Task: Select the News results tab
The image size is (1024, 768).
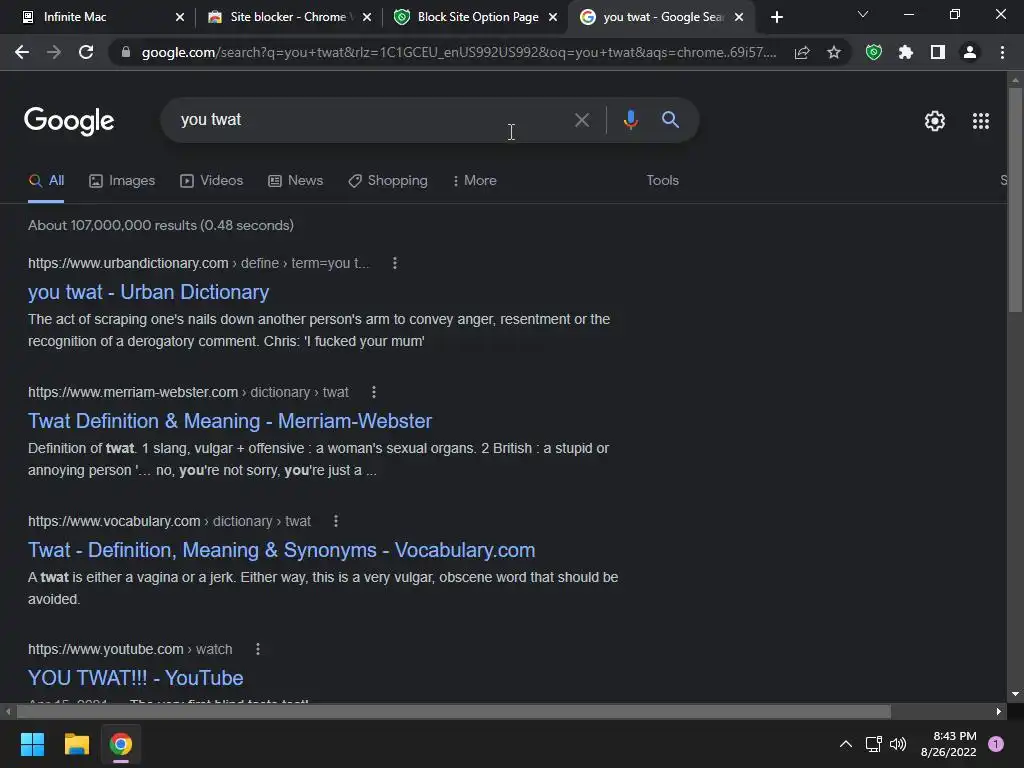Action: click(x=296, y=181)
